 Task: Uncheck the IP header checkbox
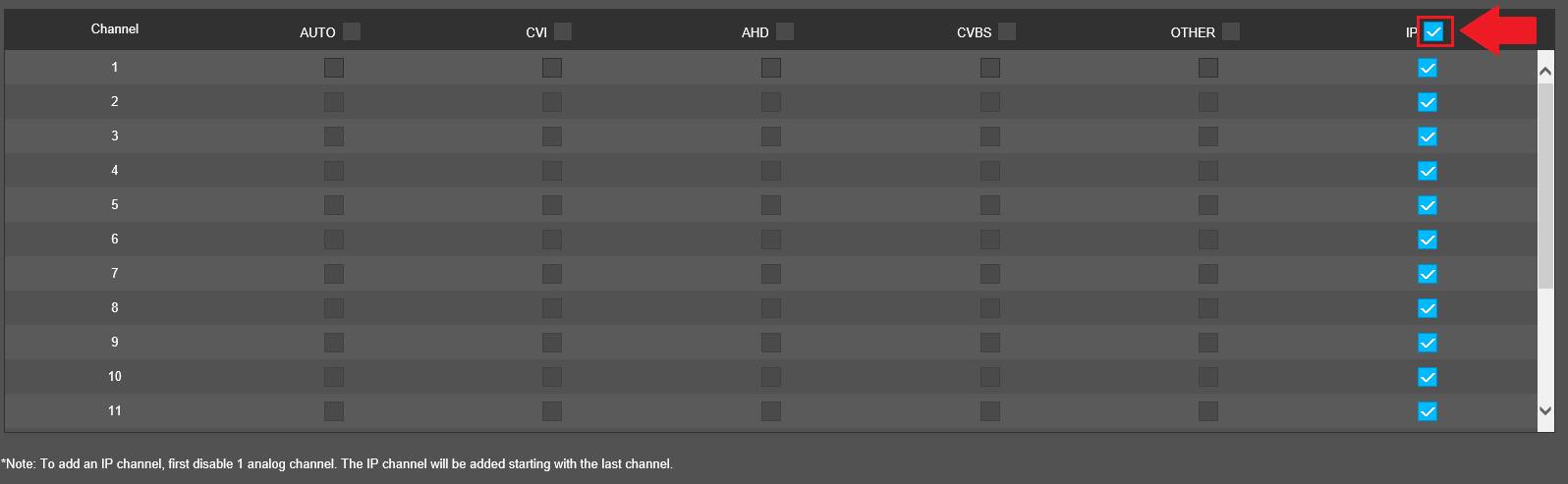1434,31
